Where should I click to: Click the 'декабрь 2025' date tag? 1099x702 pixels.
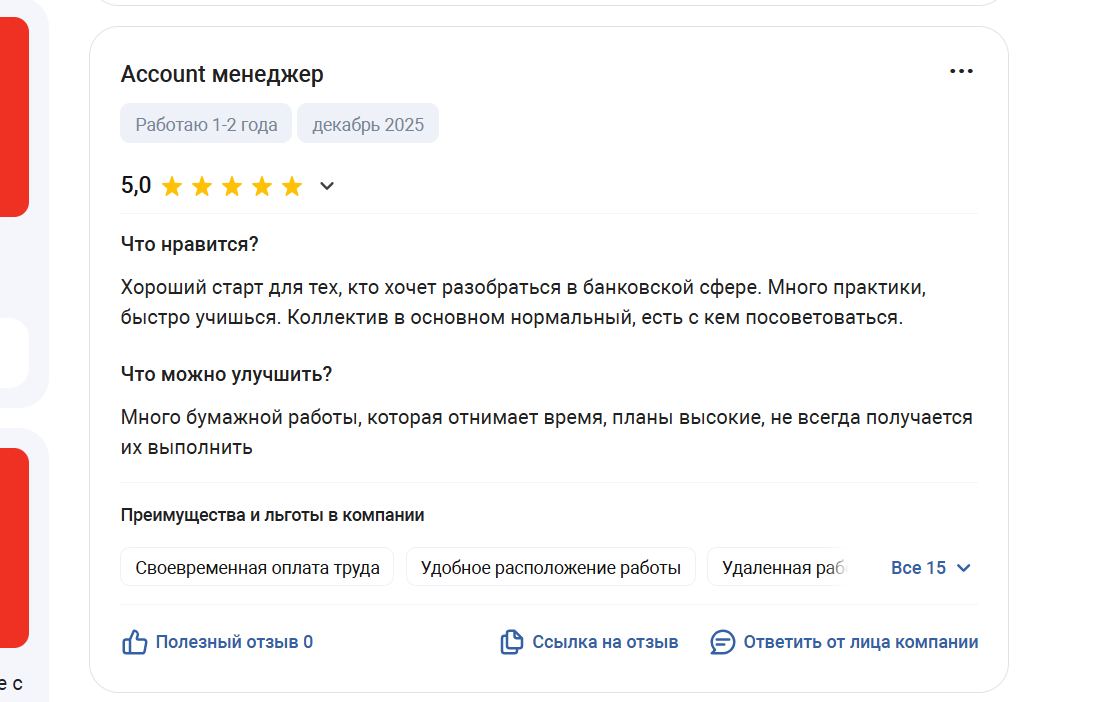[x=368, y=125]
